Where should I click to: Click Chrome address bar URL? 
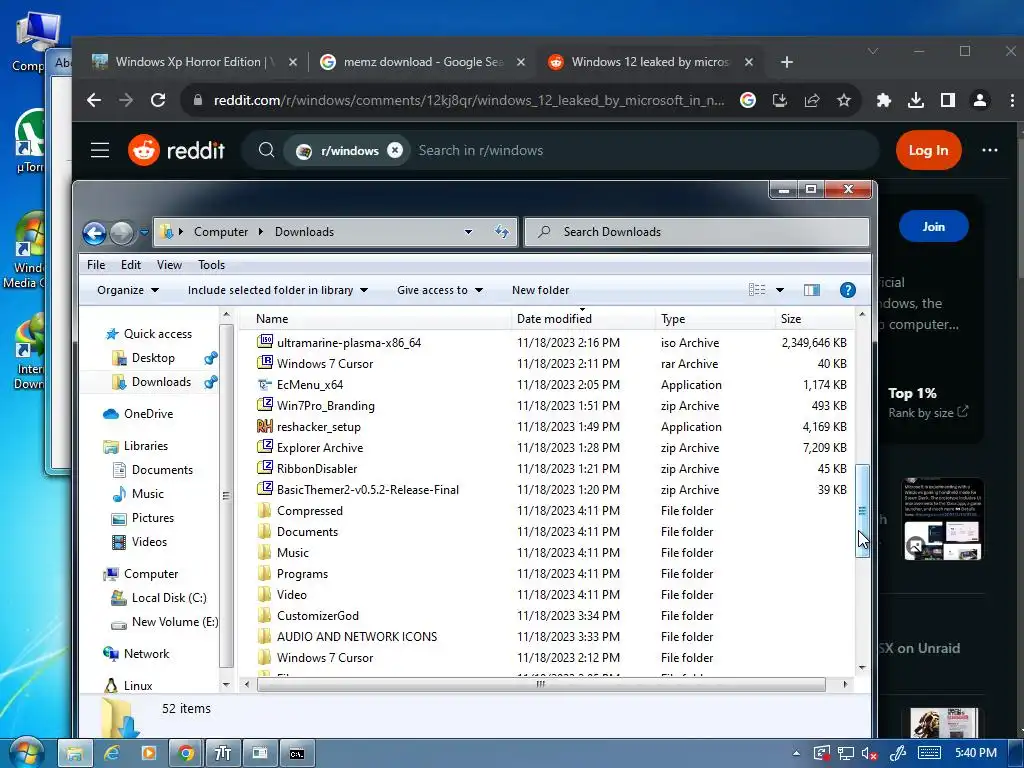[x=468, y=100]
